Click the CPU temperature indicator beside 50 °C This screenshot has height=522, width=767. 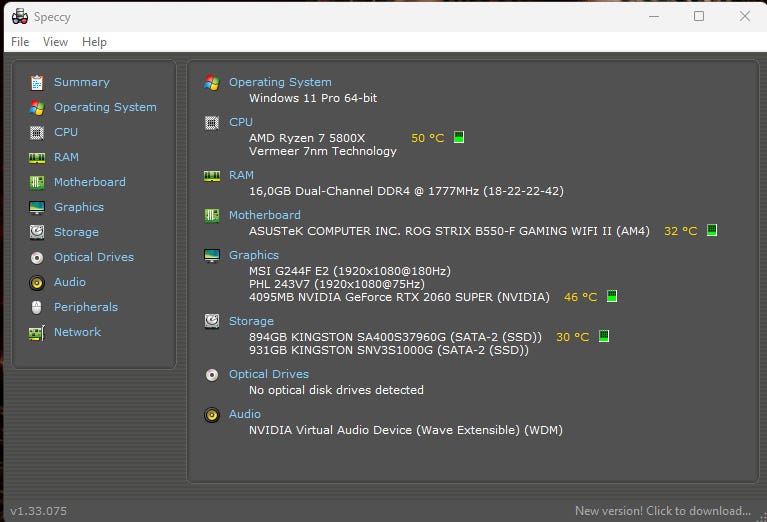[459, 137]
